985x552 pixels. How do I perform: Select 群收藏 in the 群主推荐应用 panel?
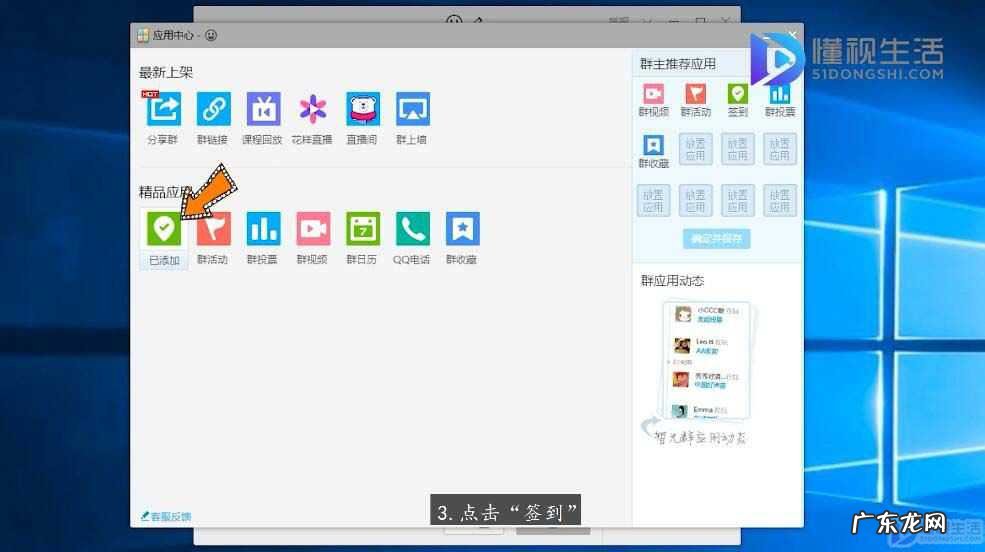click(653, 144)
